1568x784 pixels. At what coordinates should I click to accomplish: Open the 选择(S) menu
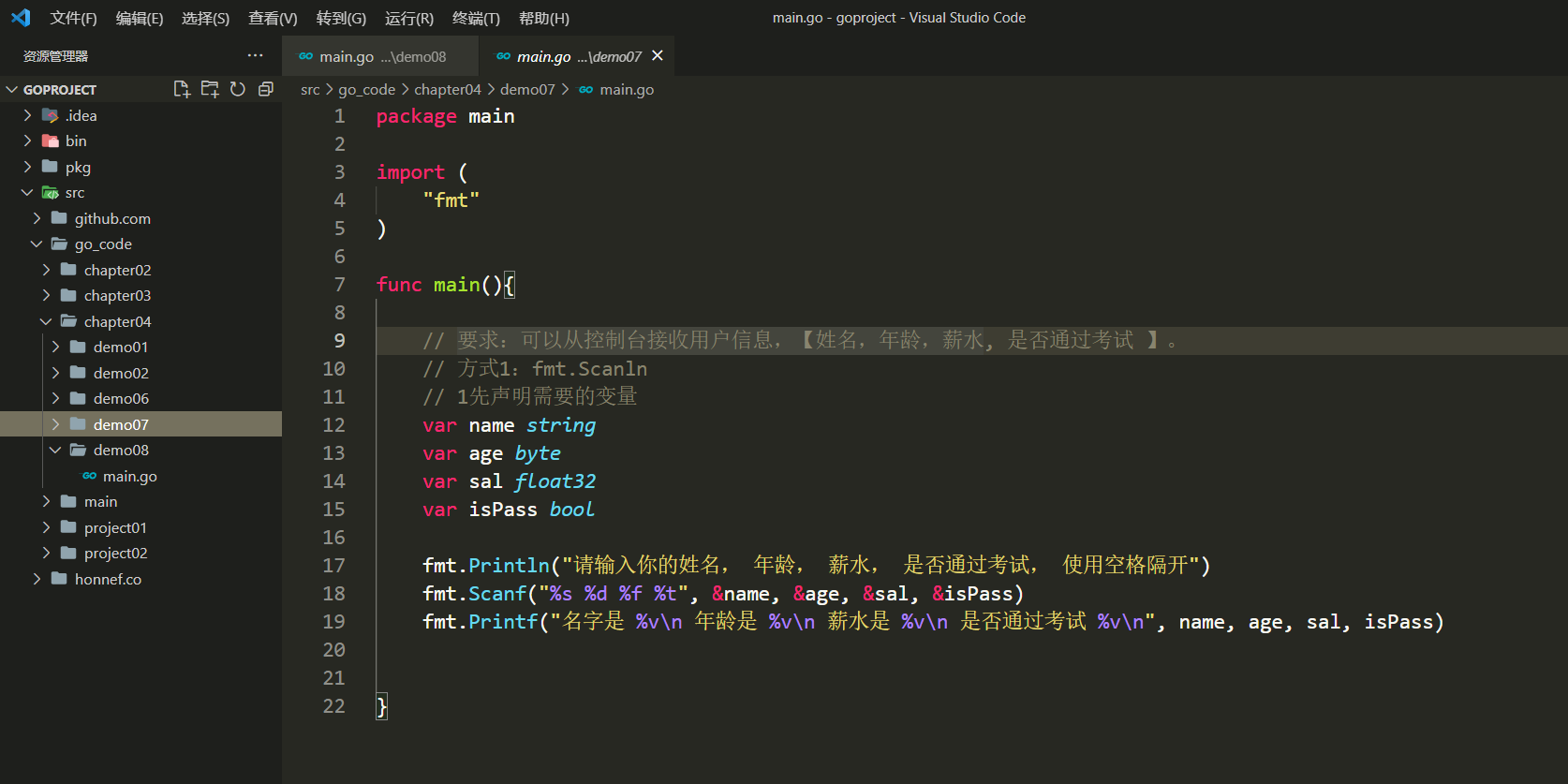tap(205, 18)
